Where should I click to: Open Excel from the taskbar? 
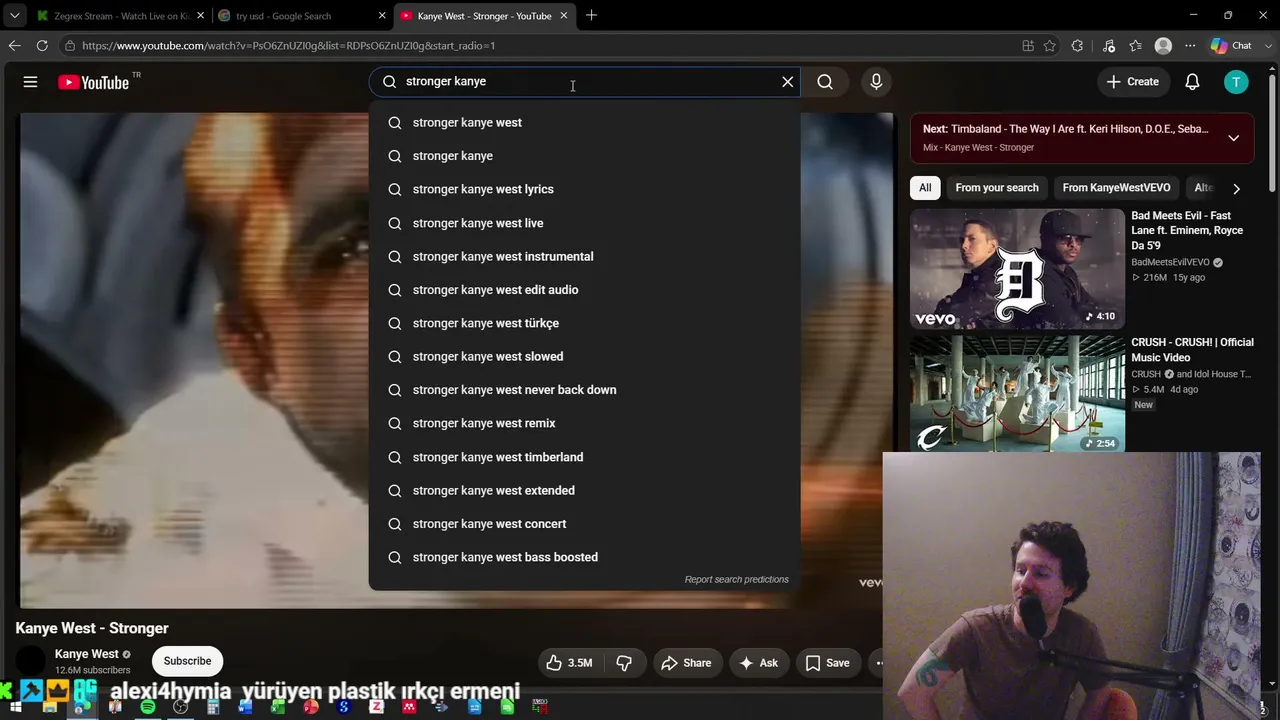278,707
